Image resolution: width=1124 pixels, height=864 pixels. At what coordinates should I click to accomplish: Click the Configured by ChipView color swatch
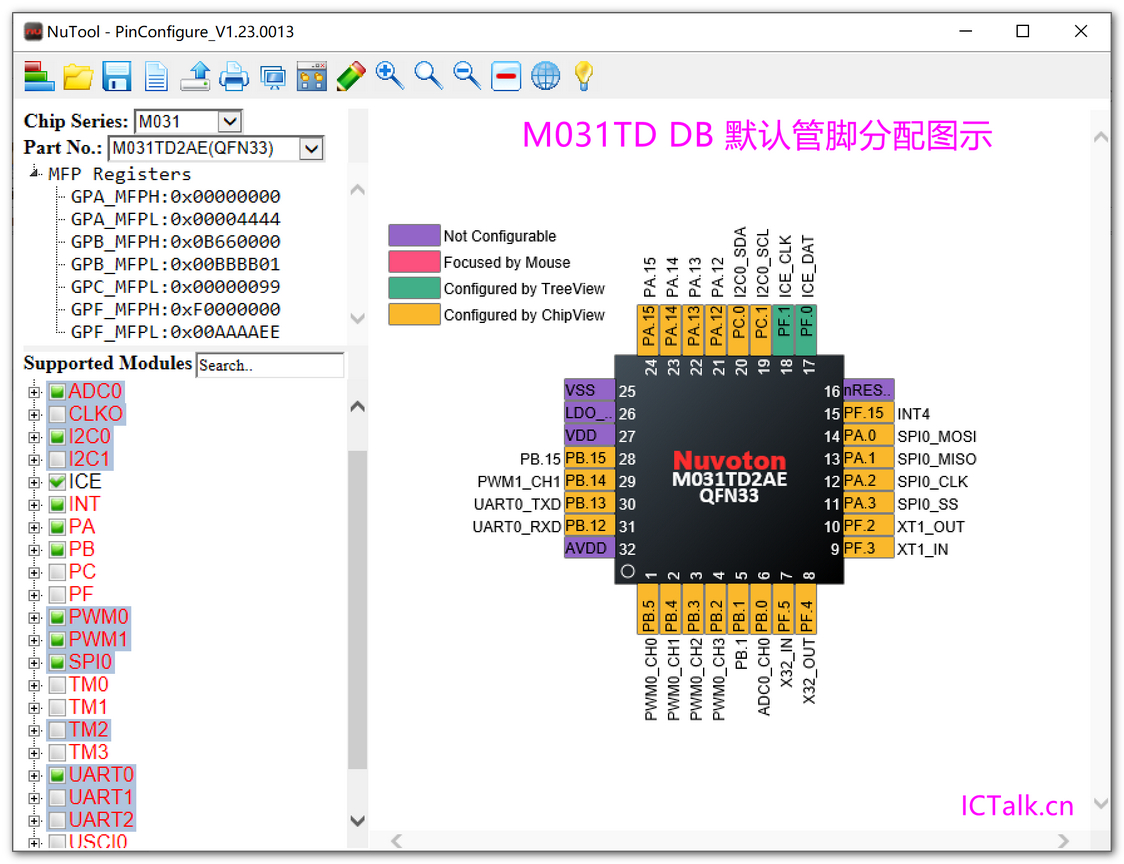click(414, 315)
